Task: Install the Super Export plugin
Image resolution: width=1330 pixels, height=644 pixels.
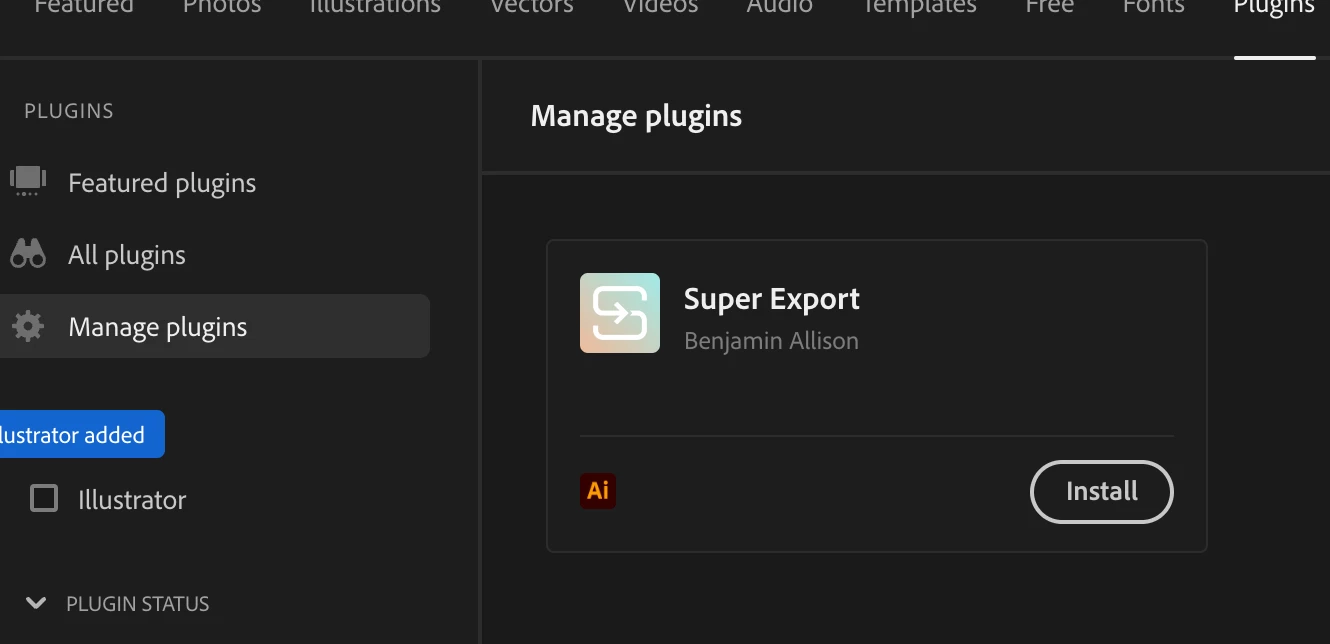Action: coord(1102,491)
